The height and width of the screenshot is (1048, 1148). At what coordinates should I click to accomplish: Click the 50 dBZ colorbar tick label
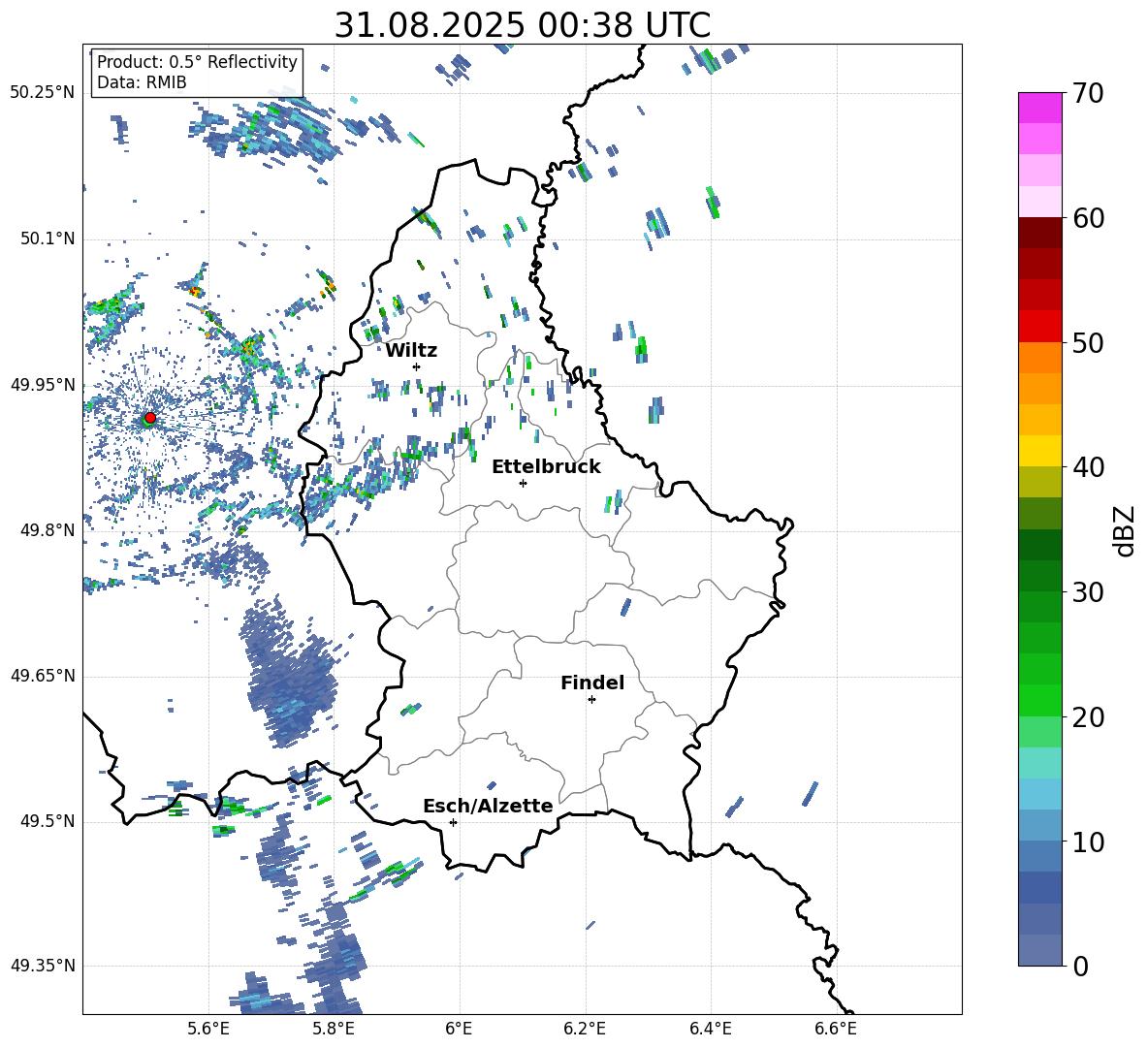1087,343
